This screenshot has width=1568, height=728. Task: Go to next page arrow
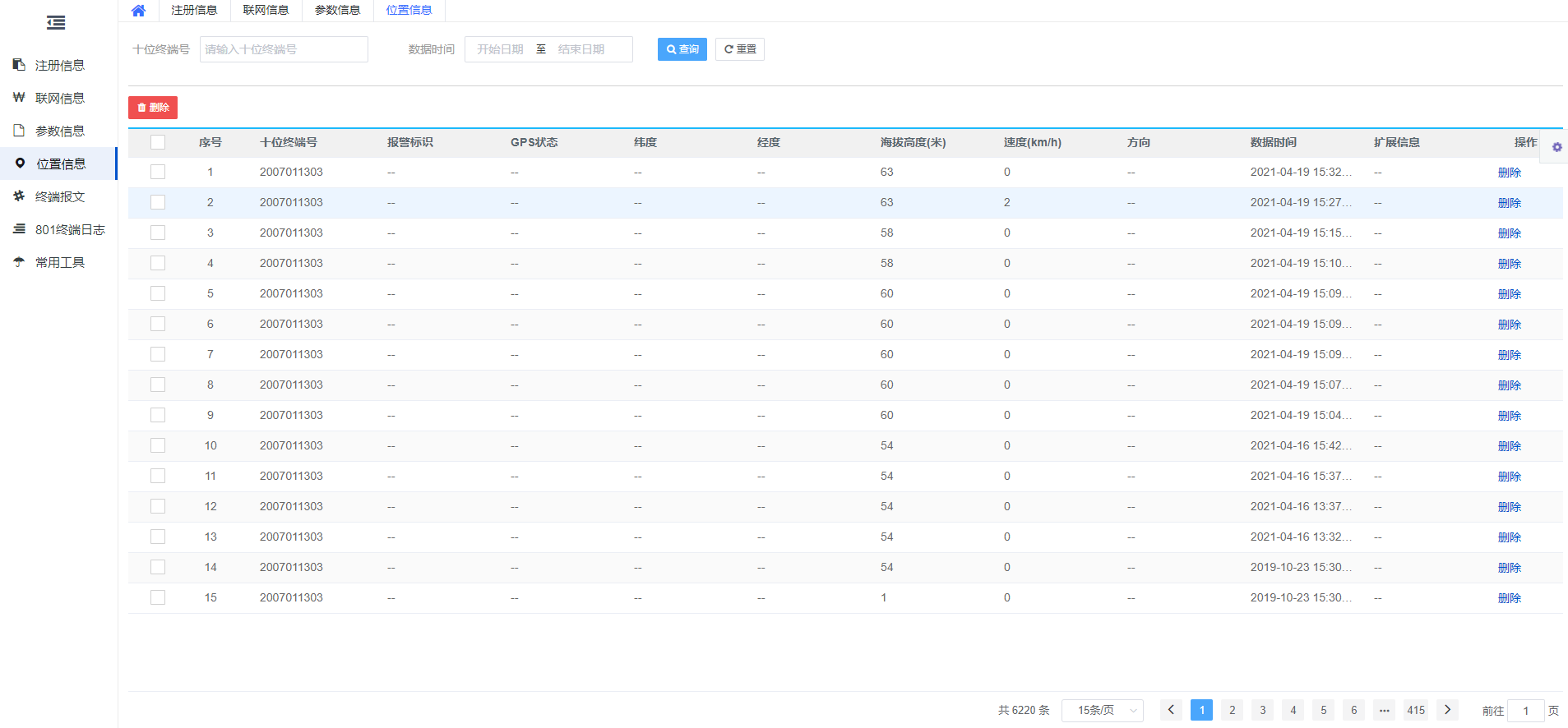click(x=1448, y=710)
